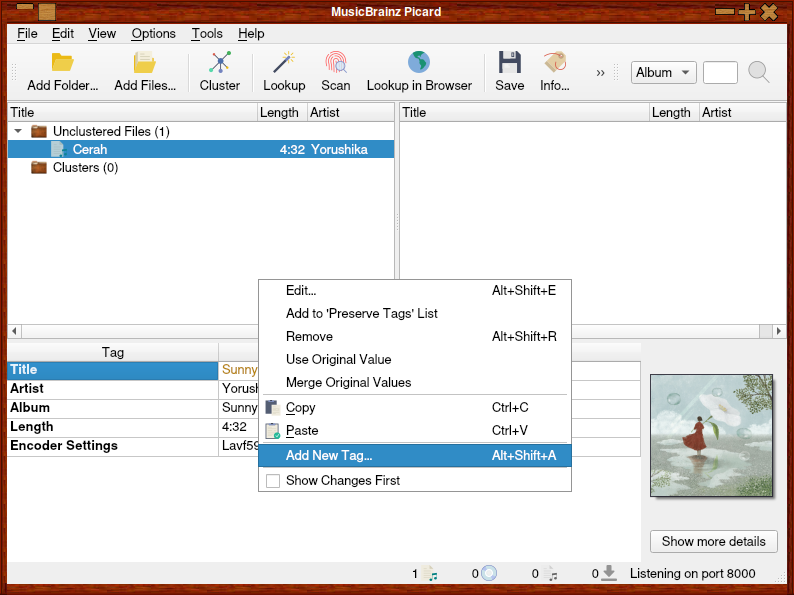Click the Scan fingerprint icon
The height and width of the screenshot is (595, 794).
tap(336, 63)
